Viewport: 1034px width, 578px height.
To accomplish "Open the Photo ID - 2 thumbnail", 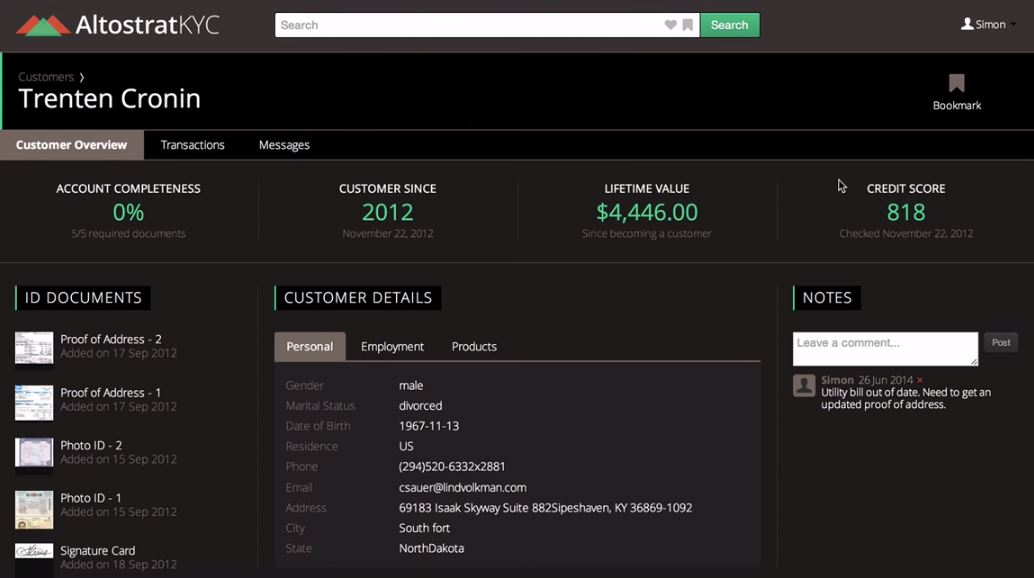I will tap(33, 452).
